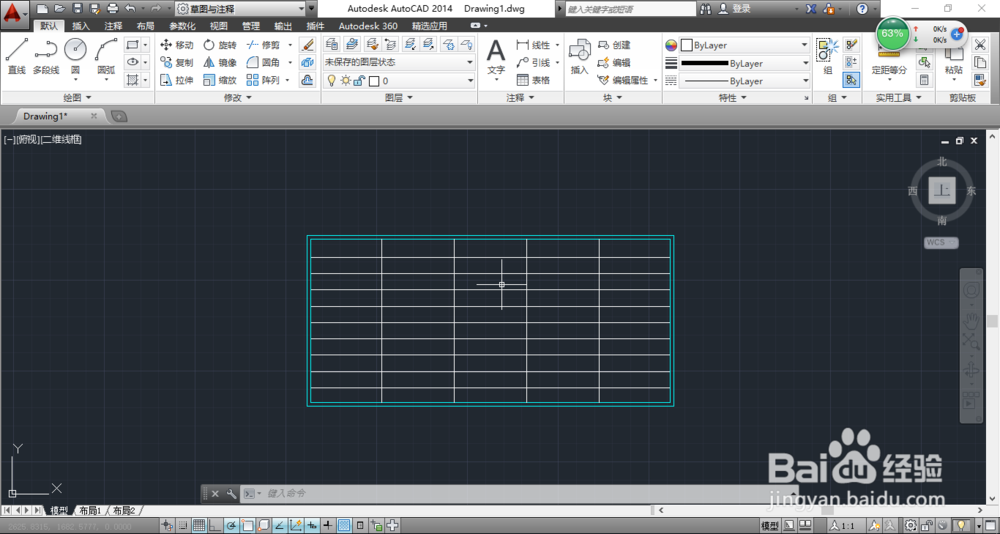Select the 多段线 polyline tool
Viewport: 1000px width, 534px height.
click(46, 56)
